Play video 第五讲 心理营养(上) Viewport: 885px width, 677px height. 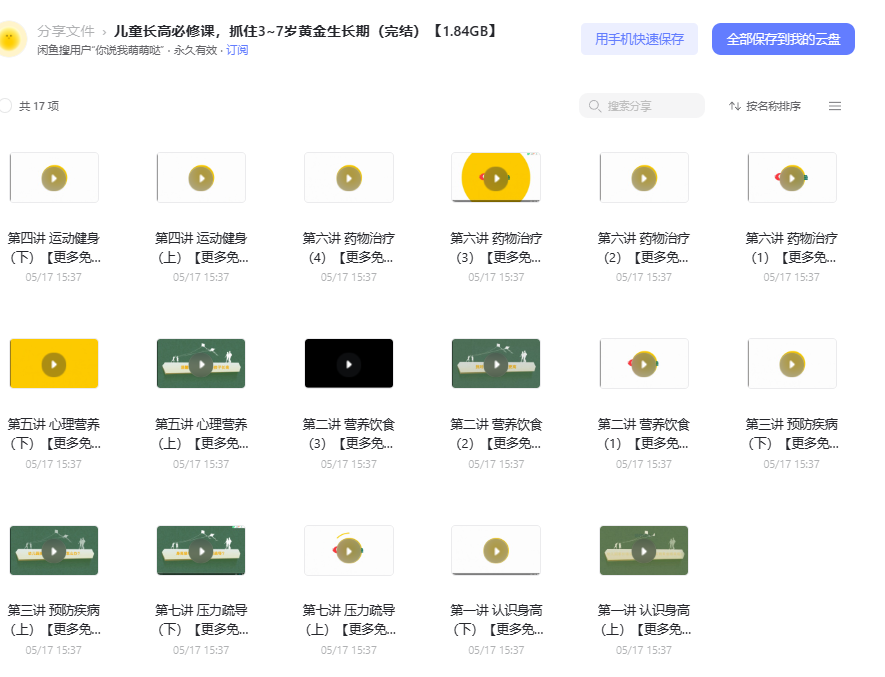click(x=201, y=364)
